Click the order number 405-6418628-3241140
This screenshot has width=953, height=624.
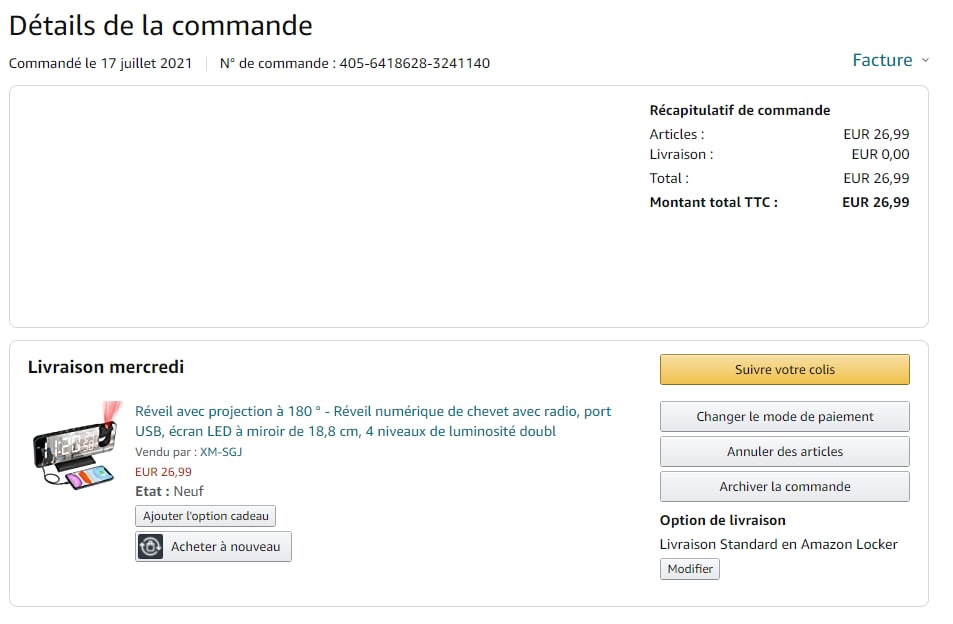[414, 63]
